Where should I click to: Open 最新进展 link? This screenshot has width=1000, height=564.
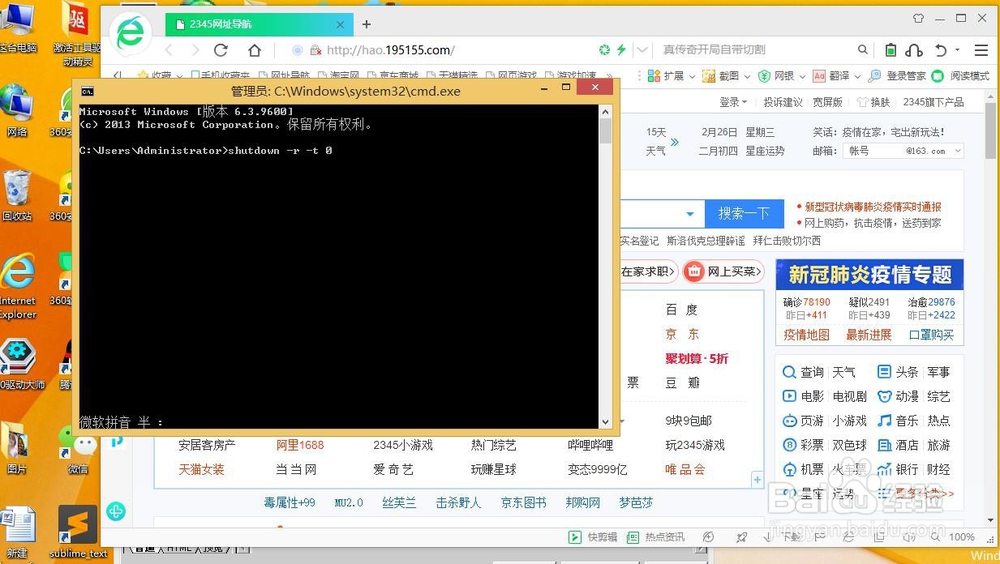tap(869, 335)
